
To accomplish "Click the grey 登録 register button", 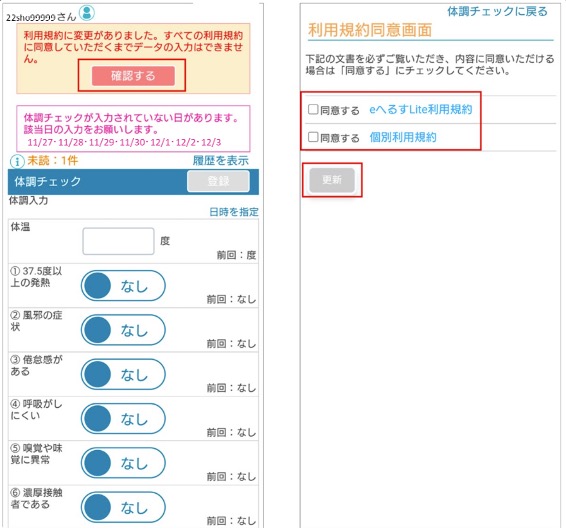I will [218, 181].
